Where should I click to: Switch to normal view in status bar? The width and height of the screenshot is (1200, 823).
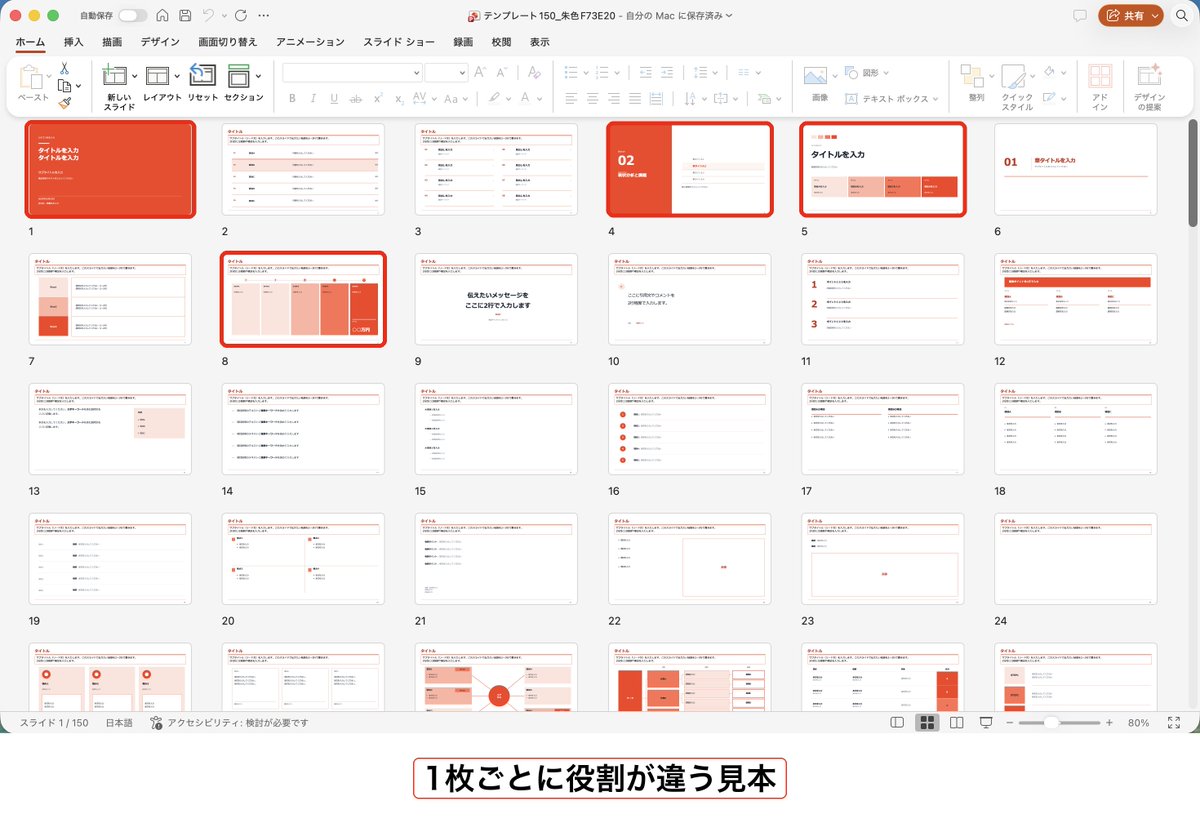point(897,722)
